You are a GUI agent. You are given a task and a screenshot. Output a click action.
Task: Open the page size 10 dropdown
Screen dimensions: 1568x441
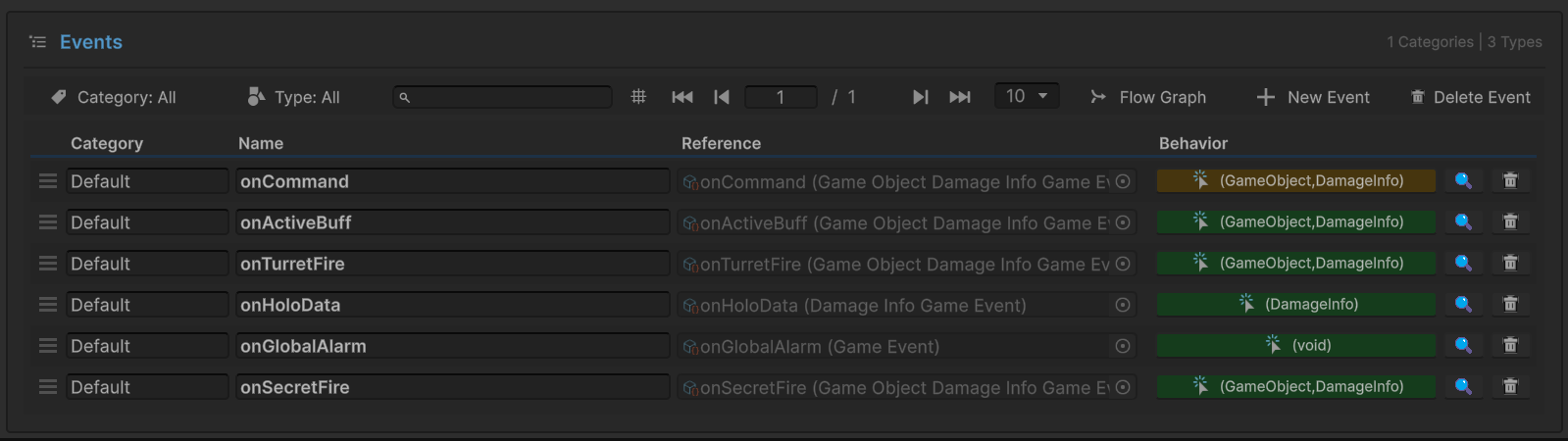[1027, 96]
